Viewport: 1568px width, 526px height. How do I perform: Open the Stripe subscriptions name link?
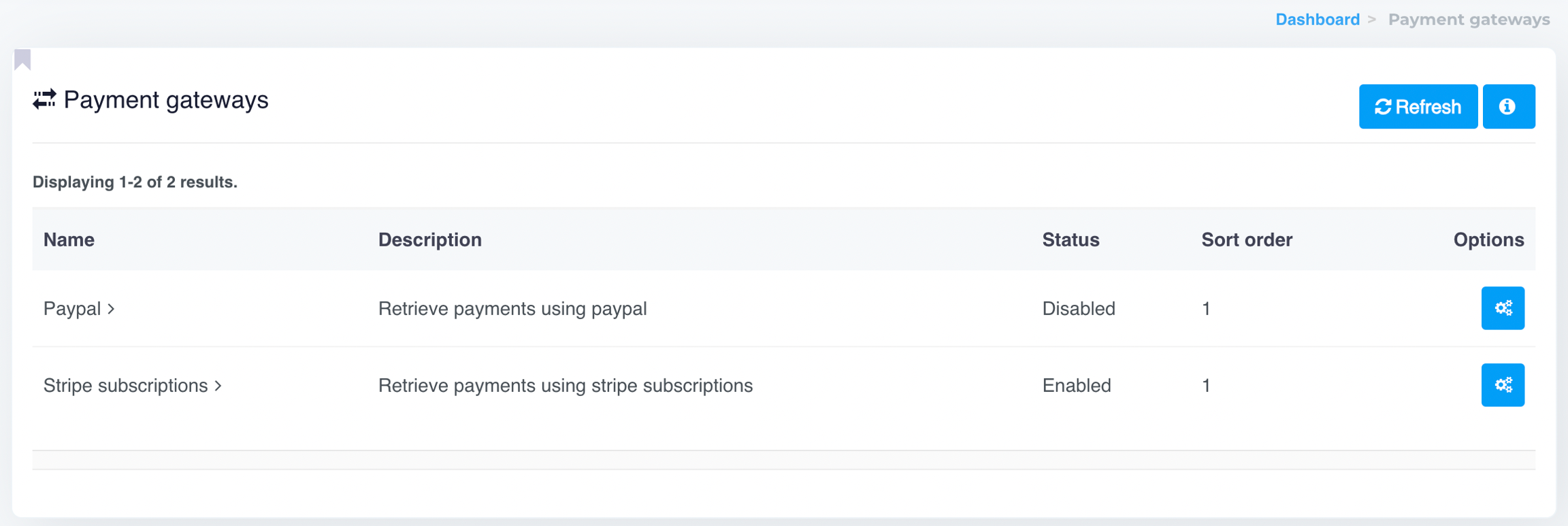point(125,386)
